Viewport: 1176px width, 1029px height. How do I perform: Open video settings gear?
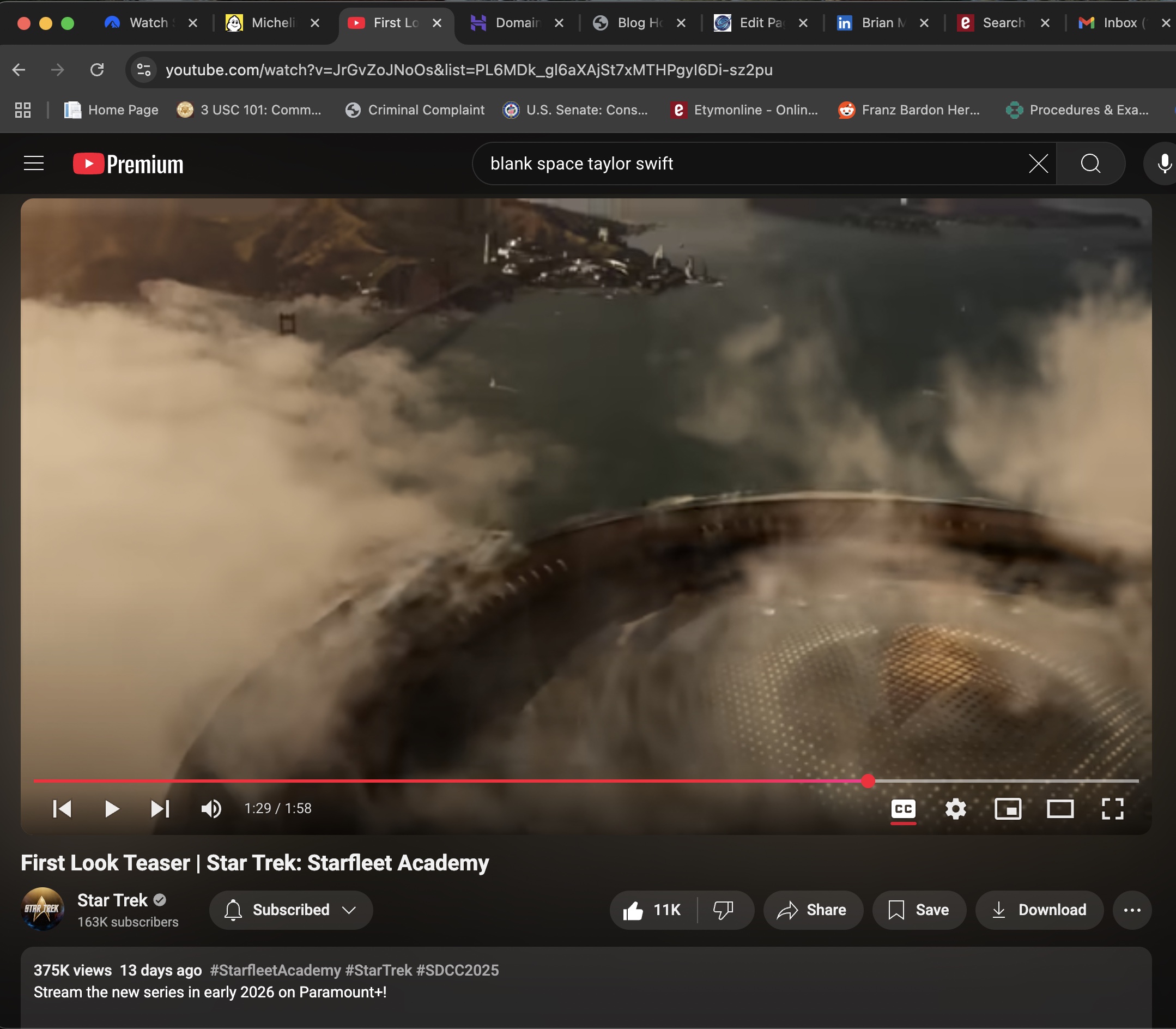tap(955, 809)
